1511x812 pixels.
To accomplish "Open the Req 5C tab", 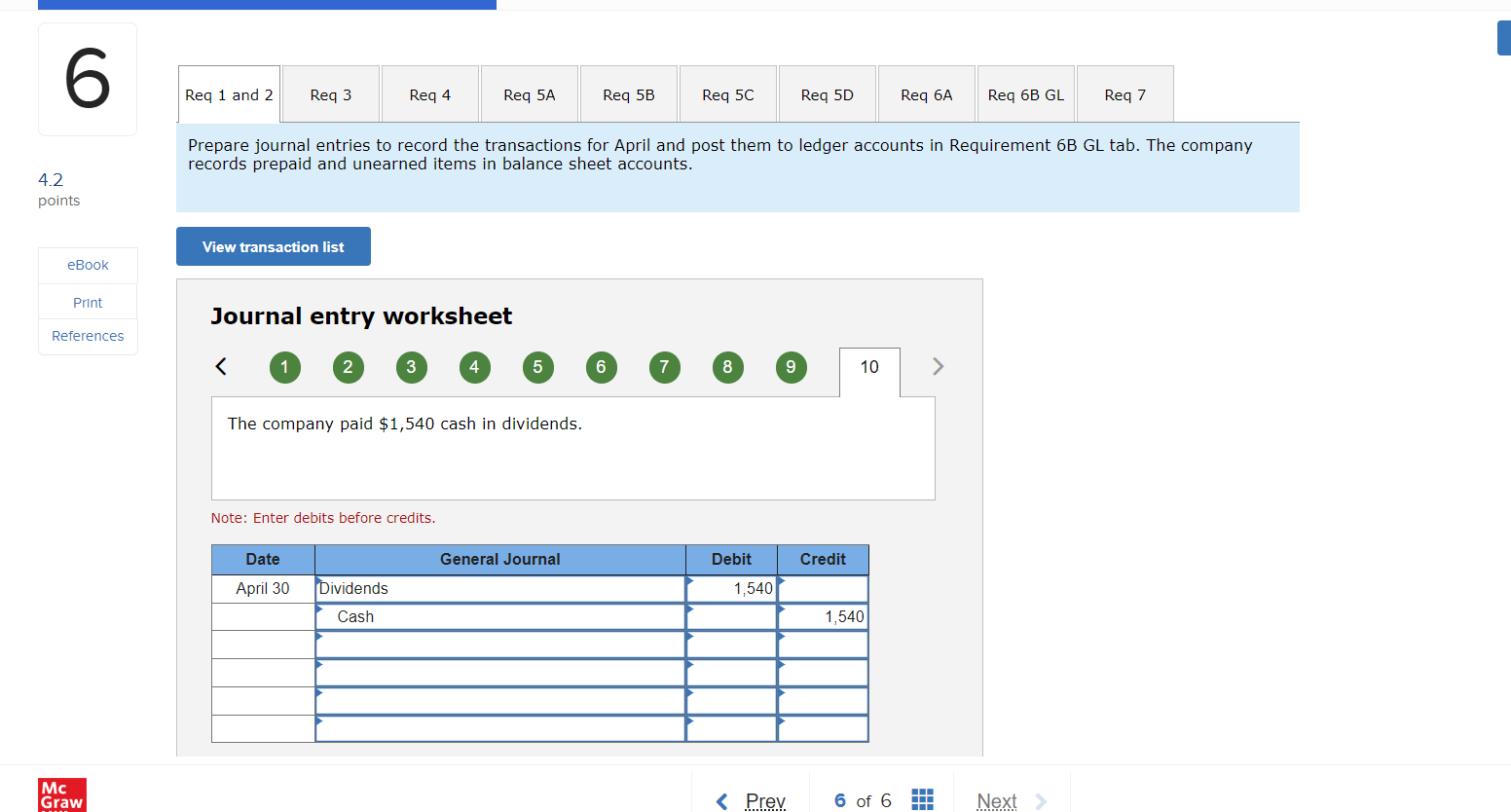I will 727,93.
